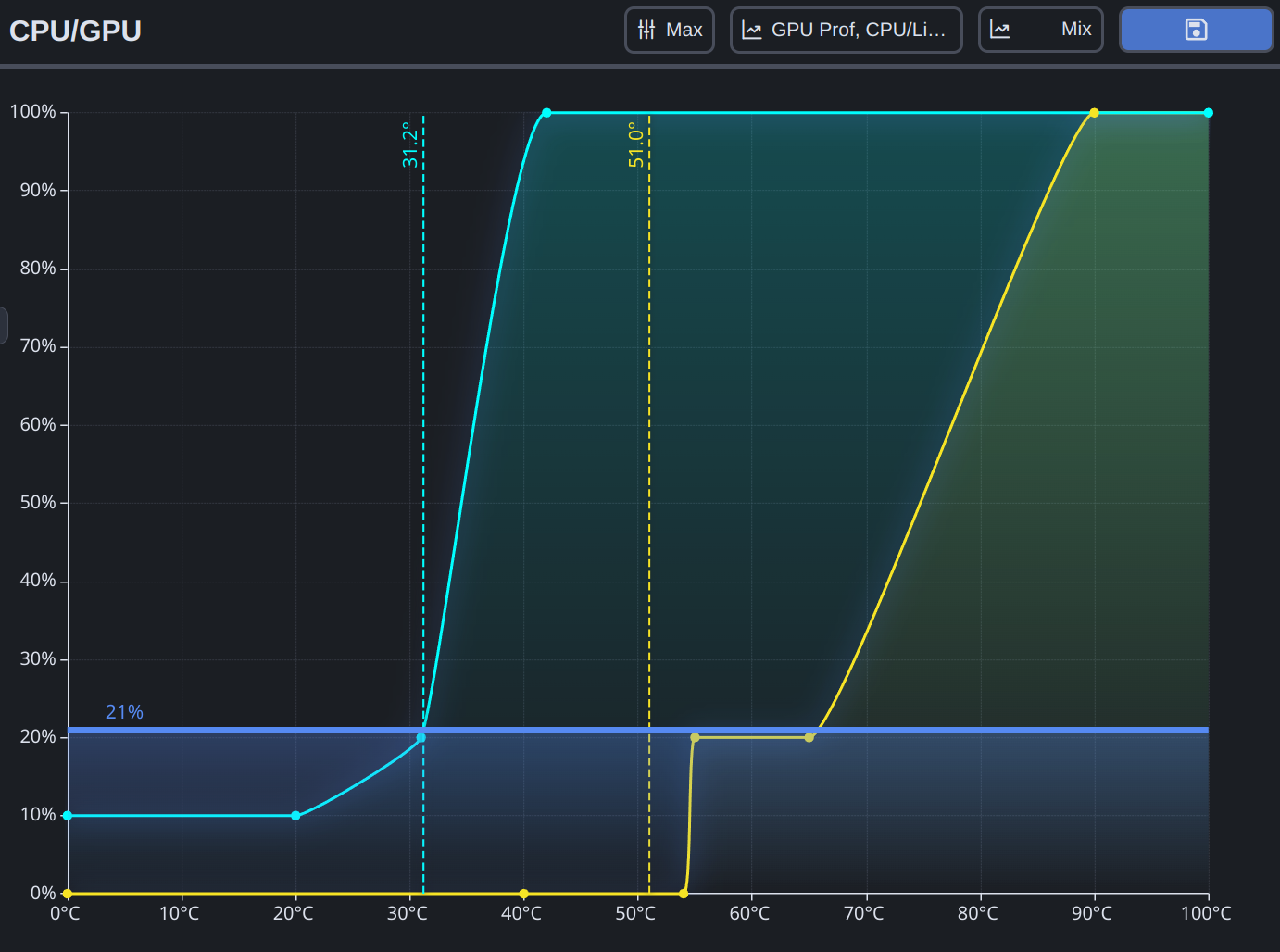Open the Mix profile type dropdown
The width and height of the screenshot is (1280, 952).
tap(1040, 30)
